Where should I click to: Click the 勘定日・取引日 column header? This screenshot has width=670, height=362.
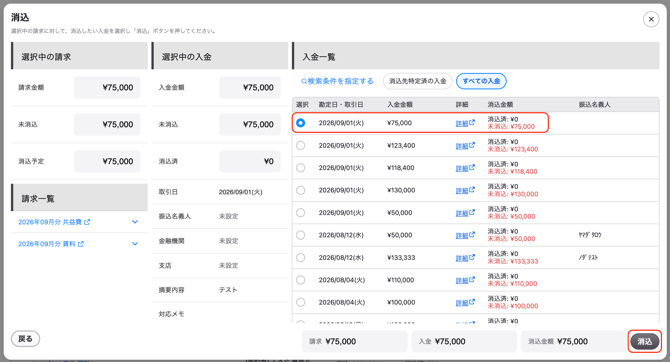[341, 104]
